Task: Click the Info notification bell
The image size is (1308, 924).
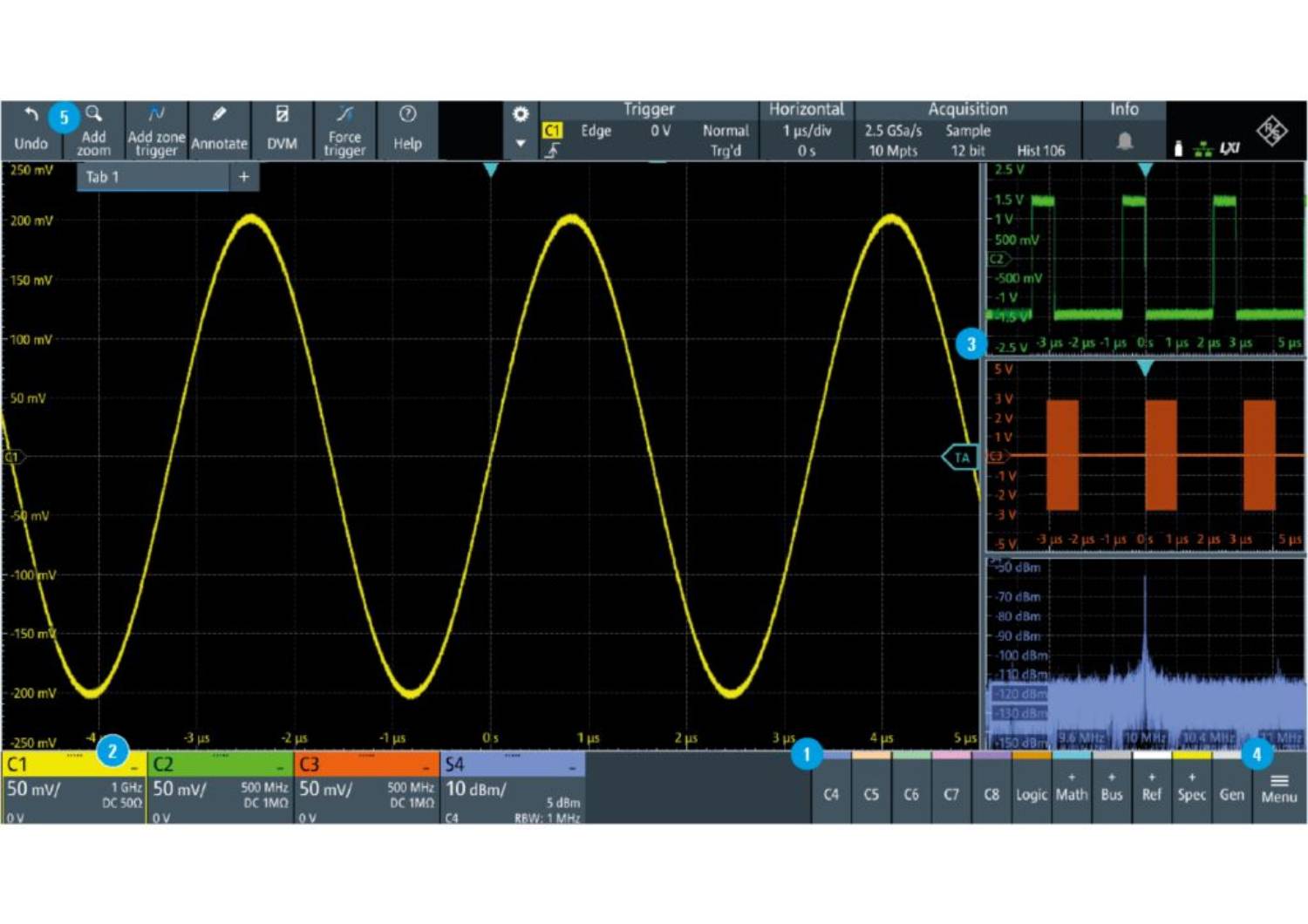Action: (x=1125, y=141)
